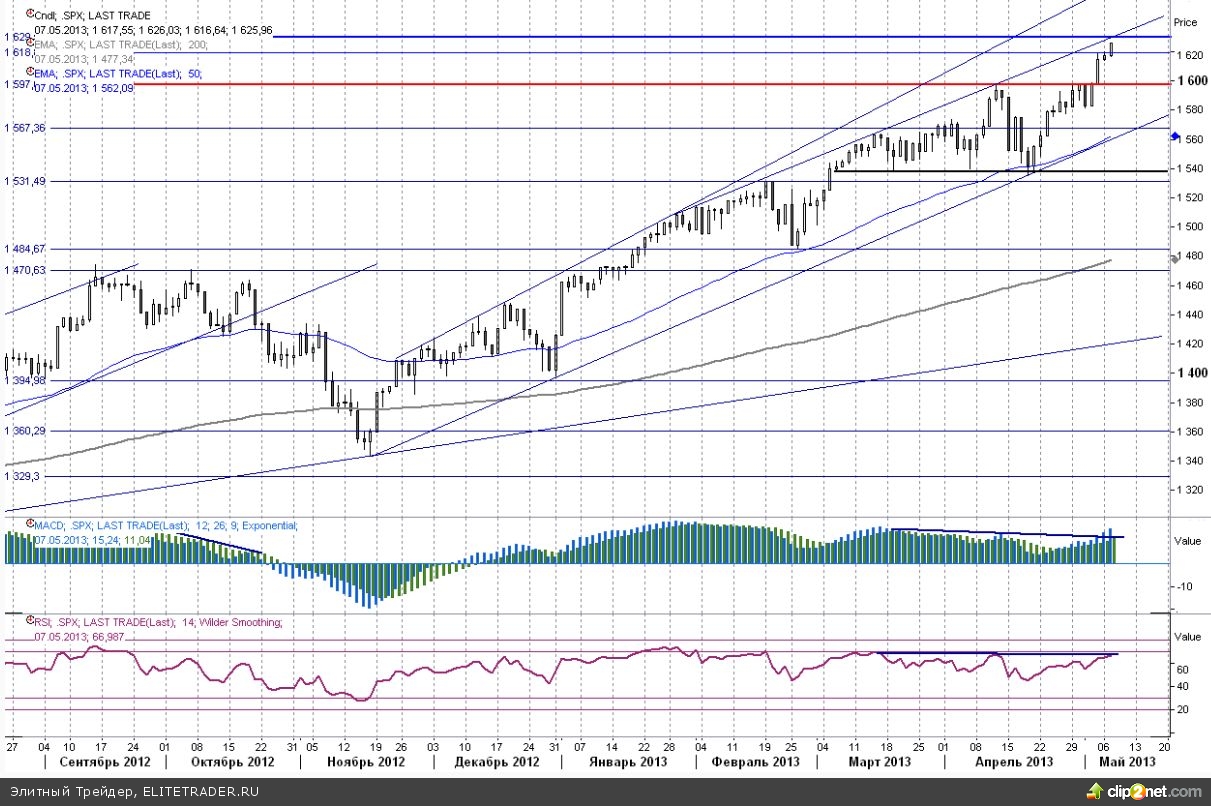Click the RSI indicator legend icon
The image size is (1211, 806).
click(29, 622)
